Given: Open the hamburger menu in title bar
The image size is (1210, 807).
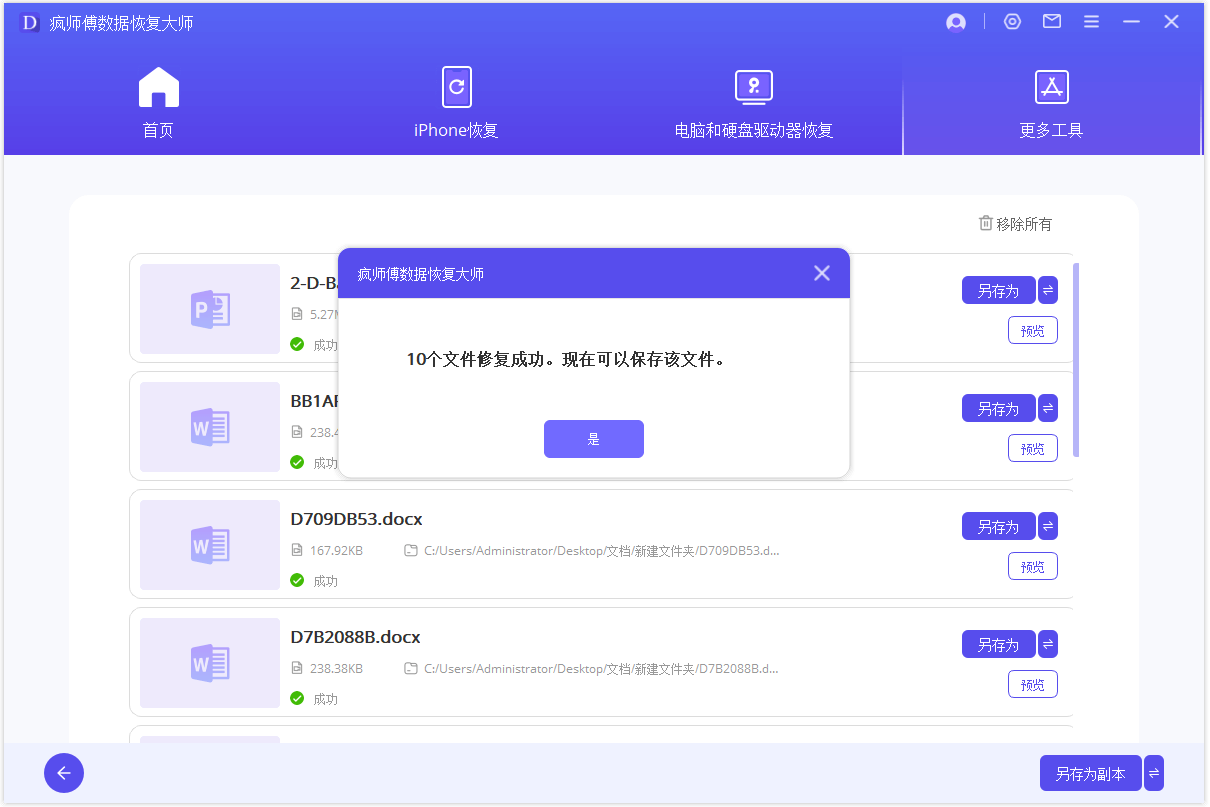Looking at the screenshot, I should coord(1092,22).
